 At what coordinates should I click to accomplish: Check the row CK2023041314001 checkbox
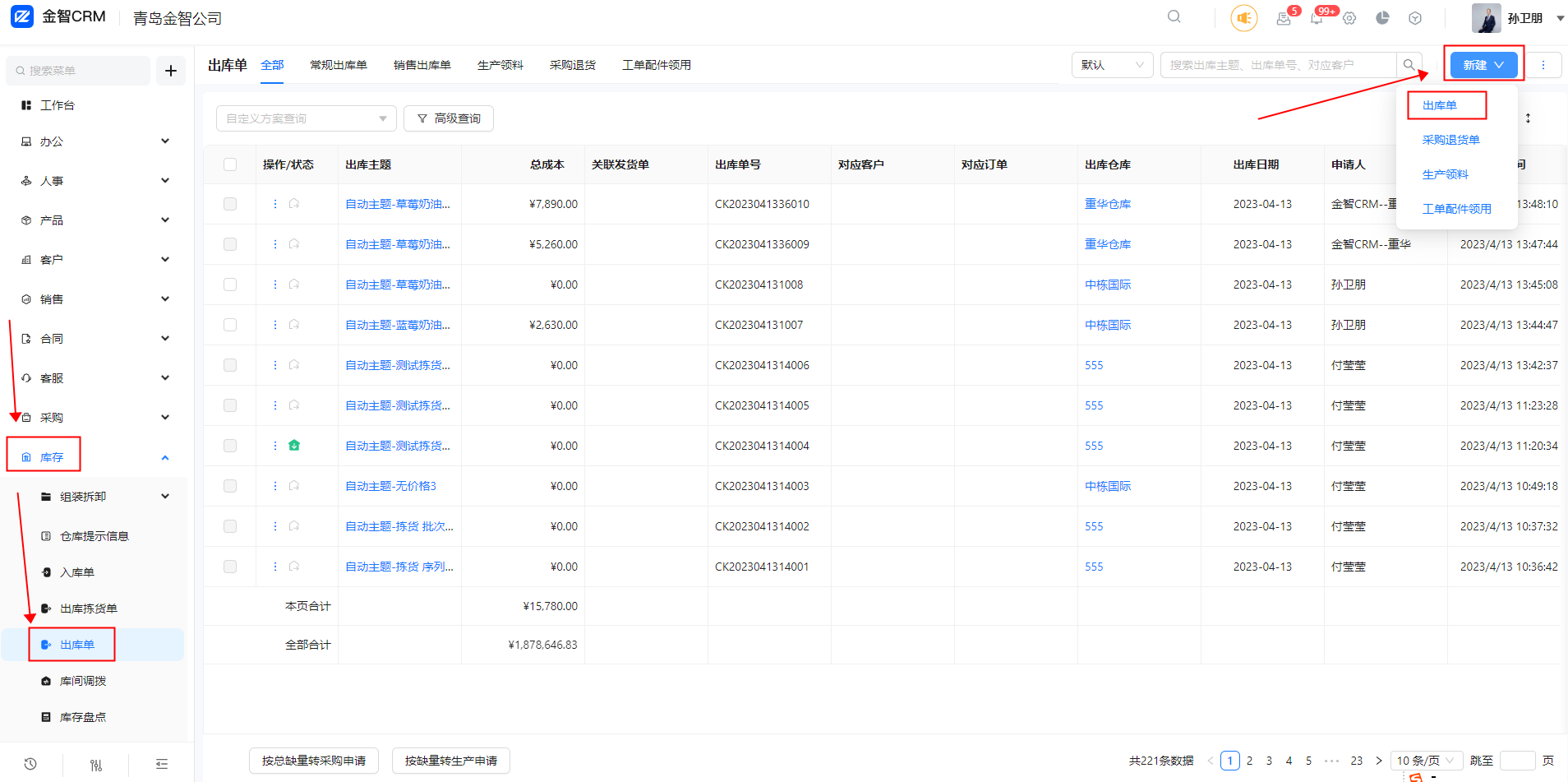coord(230,567)
